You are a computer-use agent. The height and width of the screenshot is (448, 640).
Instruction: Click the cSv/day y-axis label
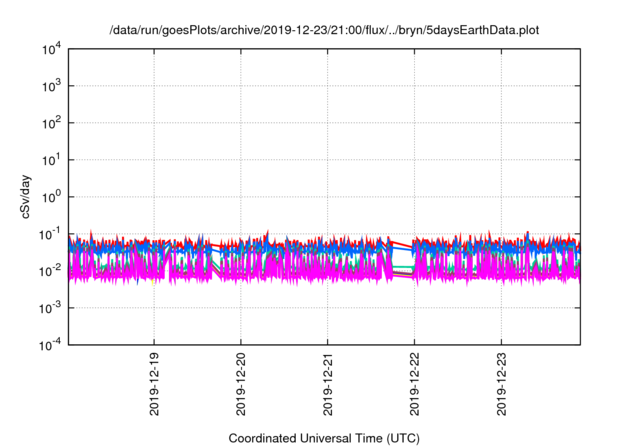click(x=26, y=197)
